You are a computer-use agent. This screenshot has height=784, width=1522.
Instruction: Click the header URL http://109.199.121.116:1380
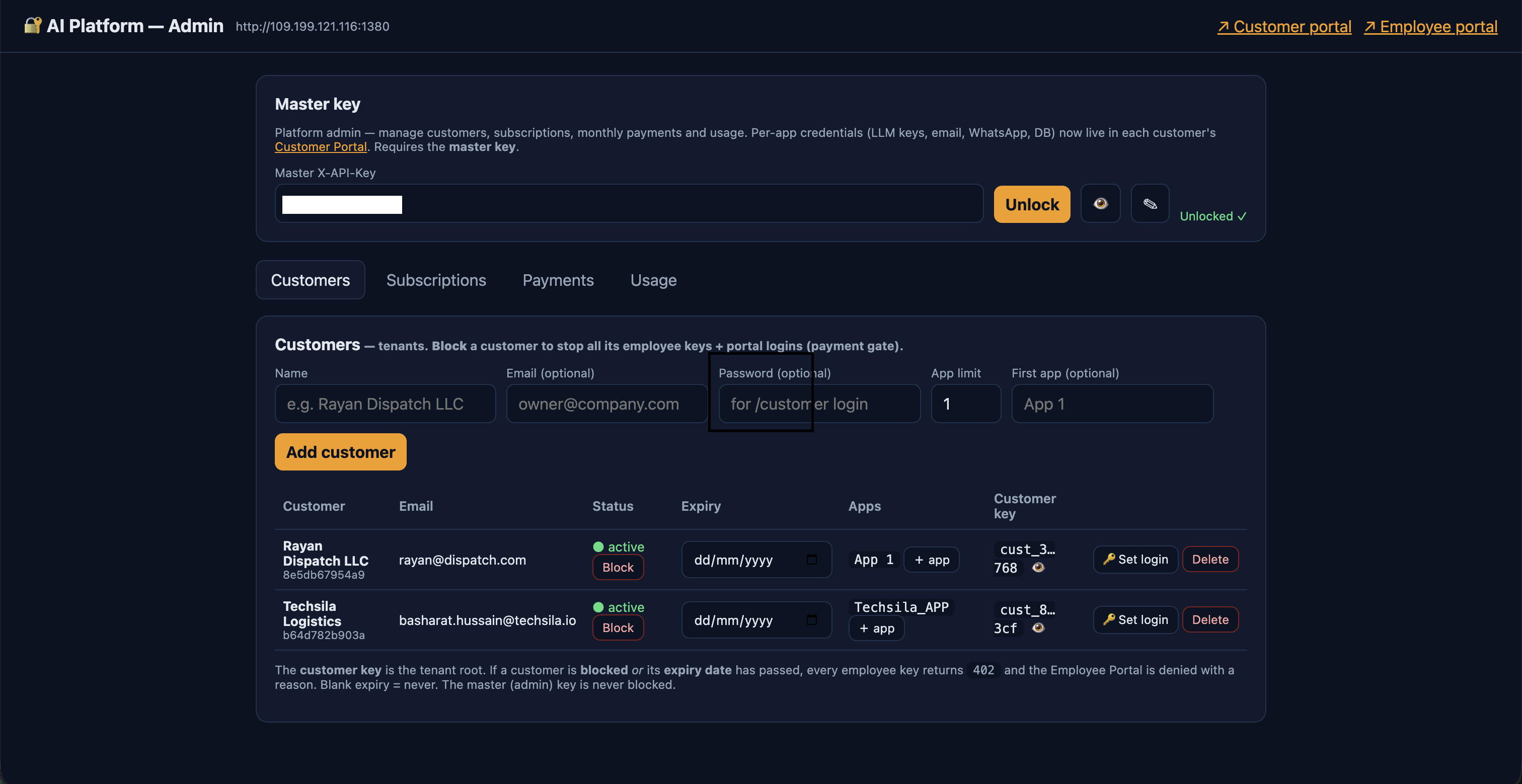(x=313, y=27)
